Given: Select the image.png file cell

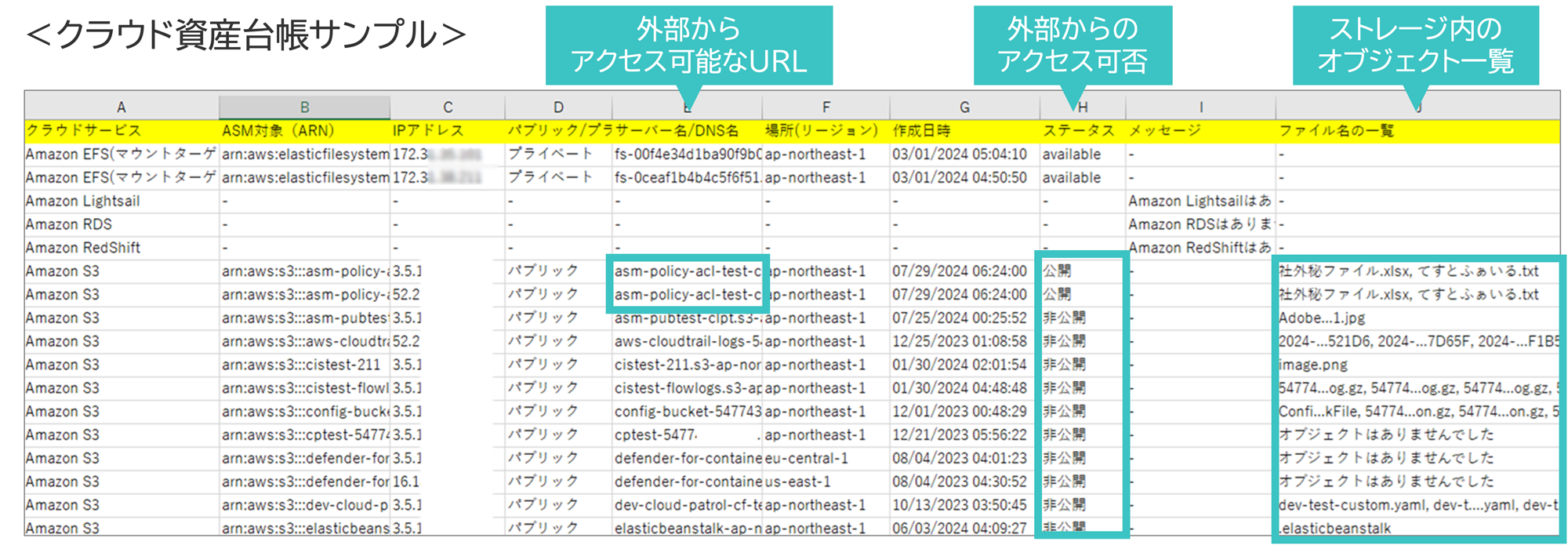Looking at the screenshot, I should tap(1417, 365).
